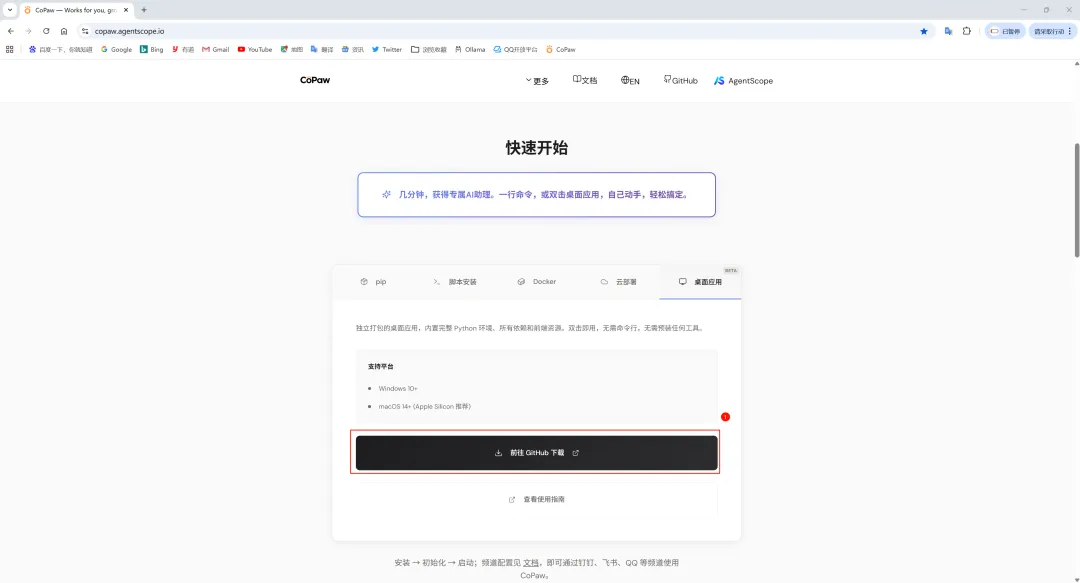Open the apps grid in bookmarks bar
This screenshot has width=1080, height=583.
pos(10,50)
